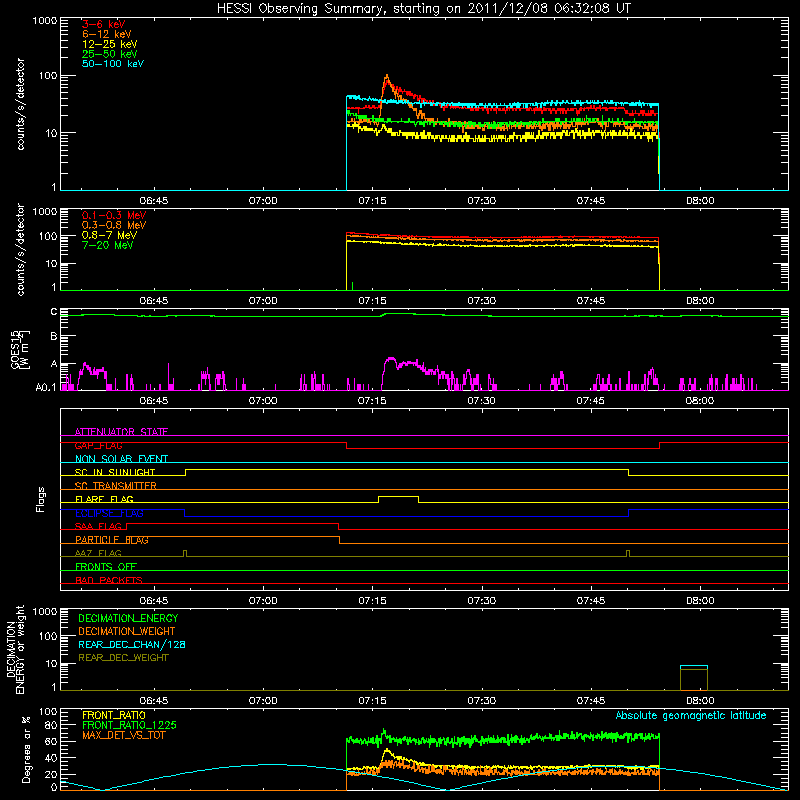Click the 06:45 tick label under GOES plot
The image size is (800, 800).
(x=154, y=401)
